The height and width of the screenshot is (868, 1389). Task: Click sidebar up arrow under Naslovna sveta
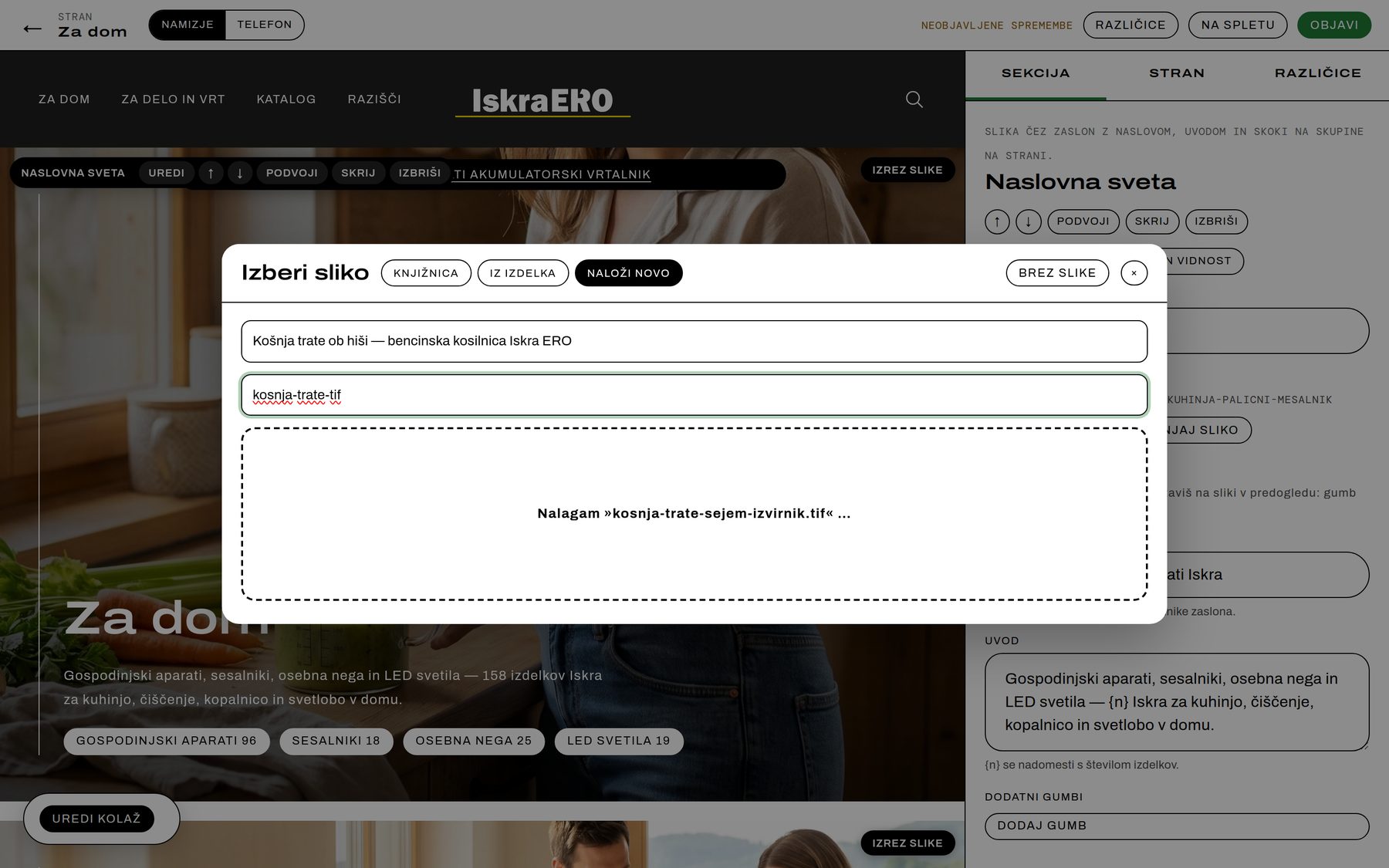(997, 221)
